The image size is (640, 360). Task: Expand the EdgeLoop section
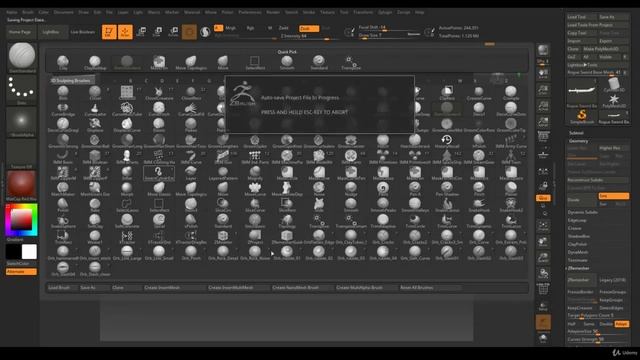(x=577, y=220)
